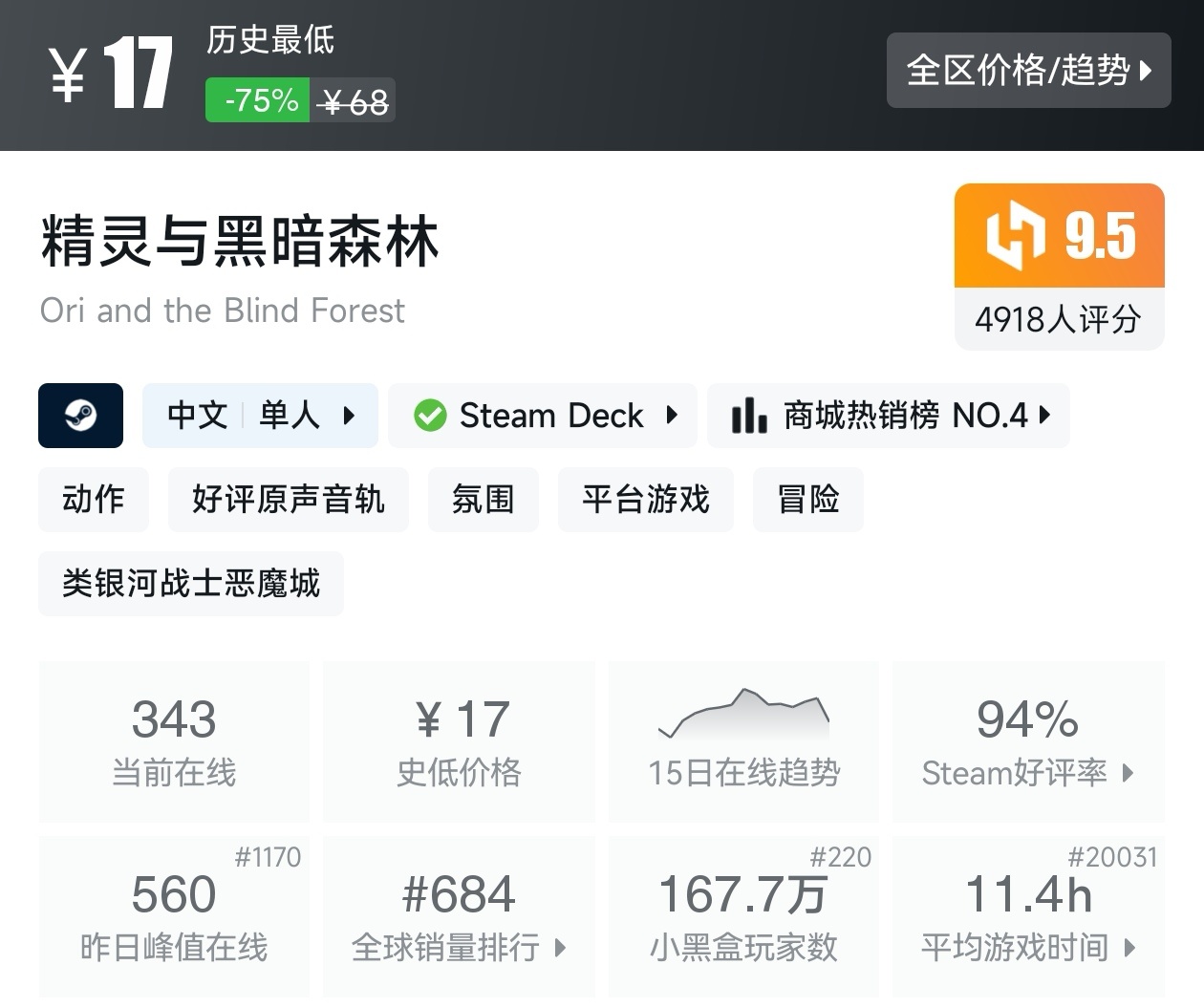Expand the #684 全球销量排行 ranking
Screen dimensions: 1204x1008
tap(459, 917)
